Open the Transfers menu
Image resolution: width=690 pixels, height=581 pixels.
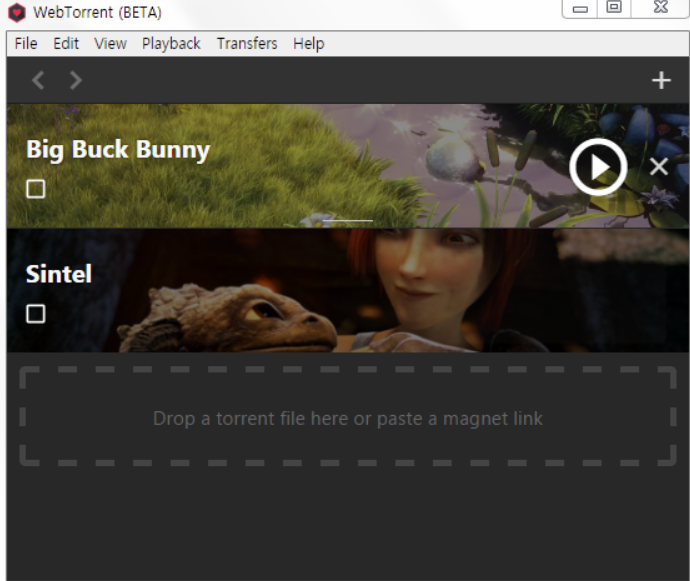click(247, 44)
